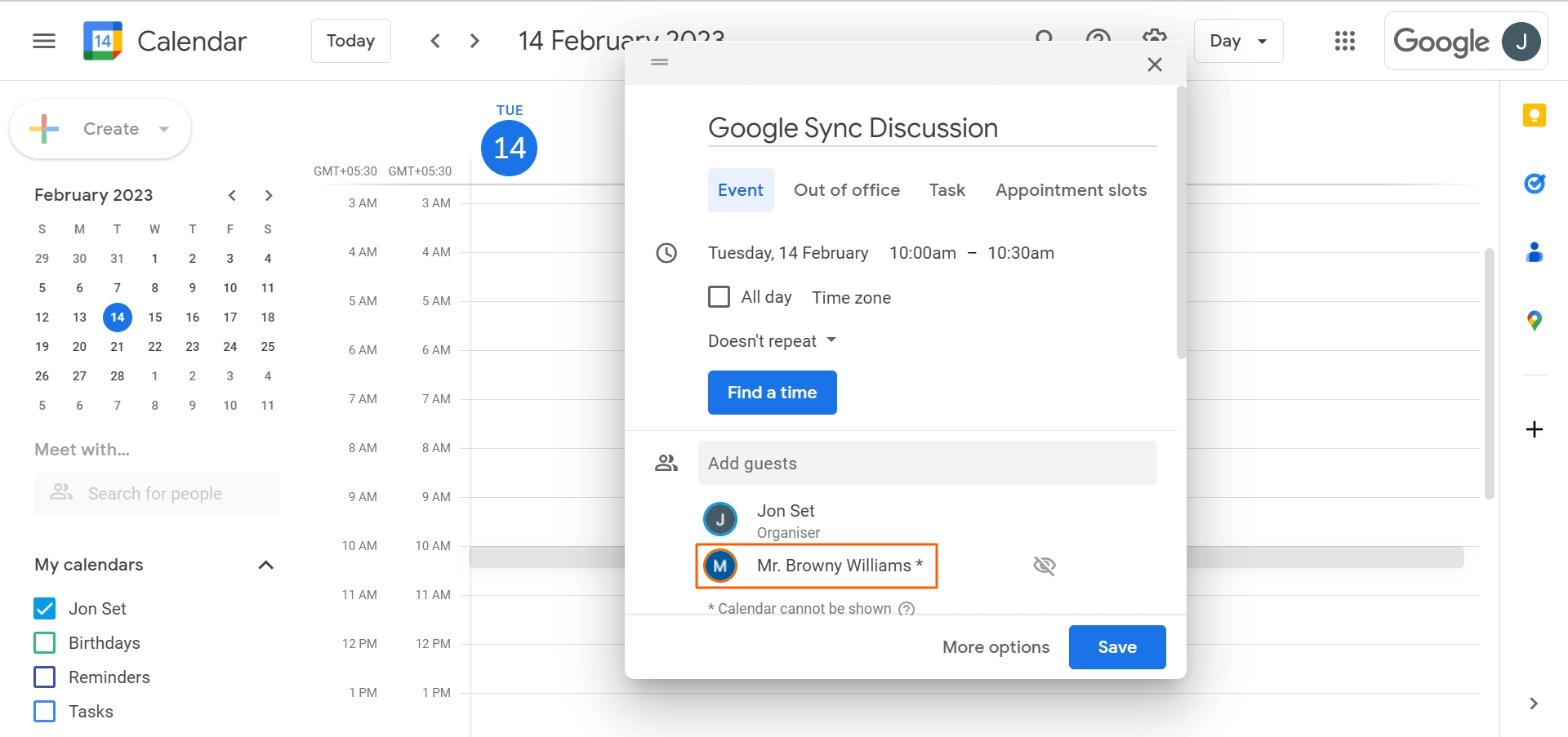Edit the event title Google Sync Discussion
1568x737 pixels.
[932, 128]
